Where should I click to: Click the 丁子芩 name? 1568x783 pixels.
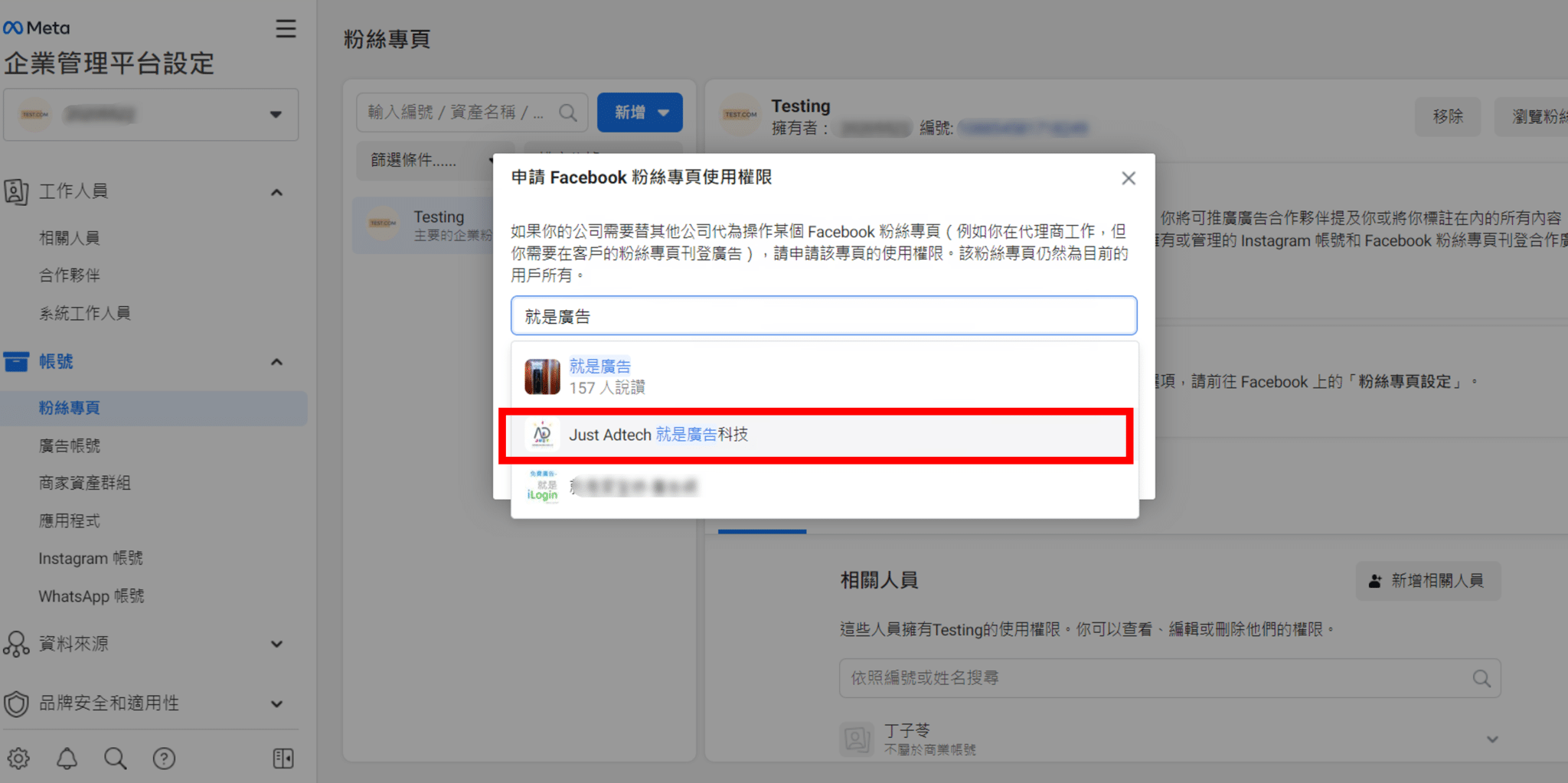(x=907, y=731)
